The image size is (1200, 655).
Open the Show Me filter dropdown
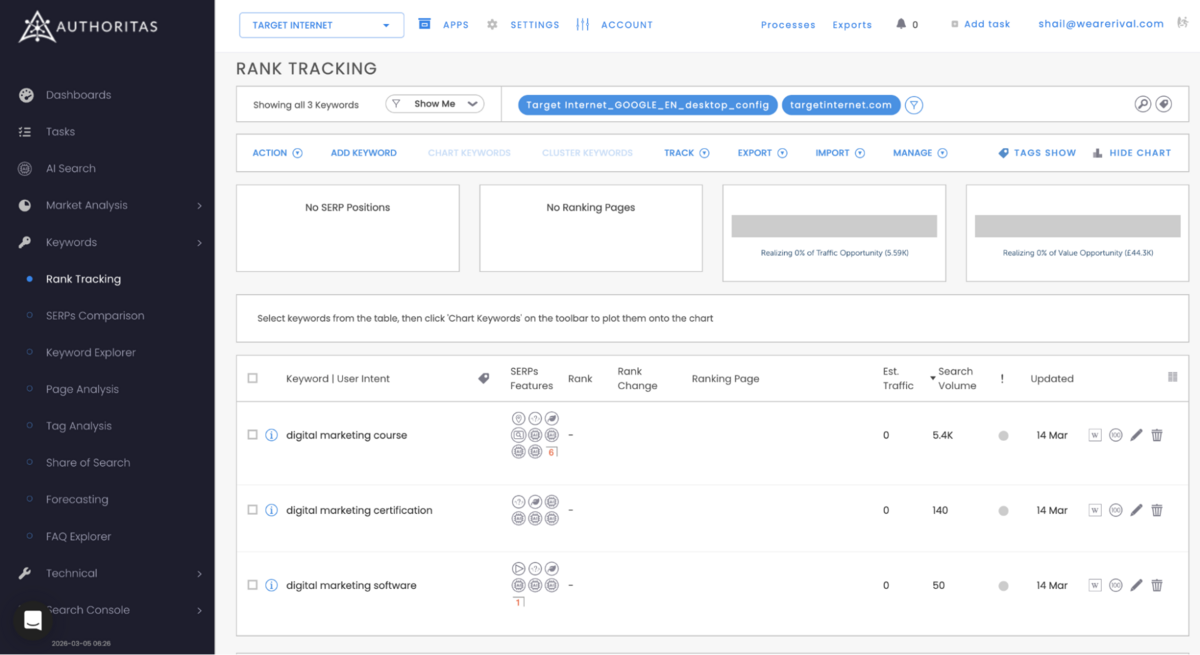(x=434, y=104)
